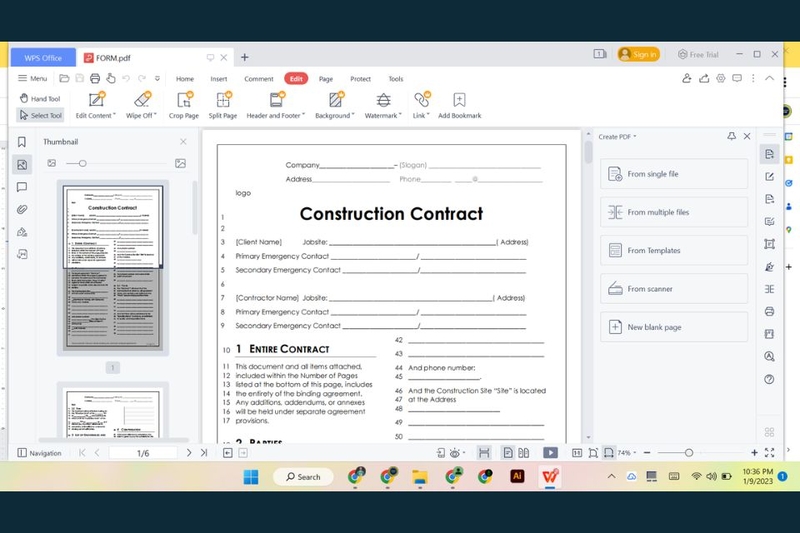The height and width of the screenshot is (533, 800).
Task: Close the Create PDF panel
Action: [747, 136]
